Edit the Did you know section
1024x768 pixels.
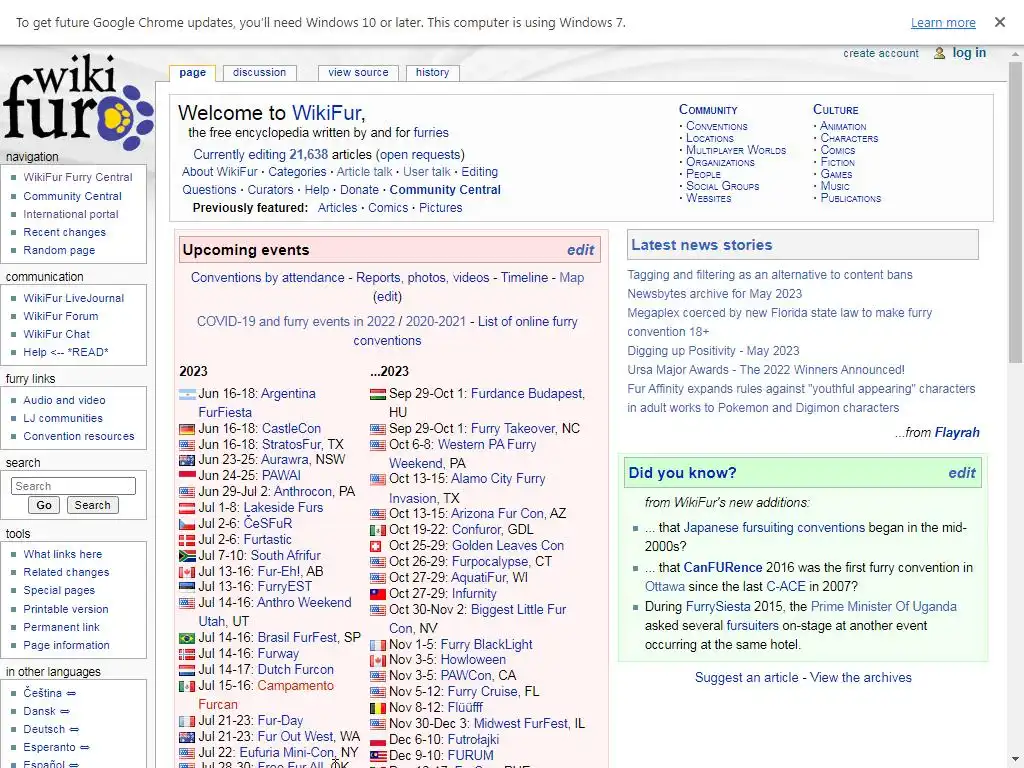point(961,473)
